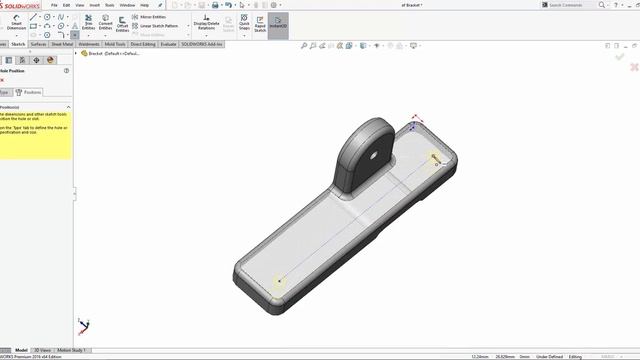Click the Undo icon in quick toolbar
The image size is (640, 360).
(x=229, y=5)
